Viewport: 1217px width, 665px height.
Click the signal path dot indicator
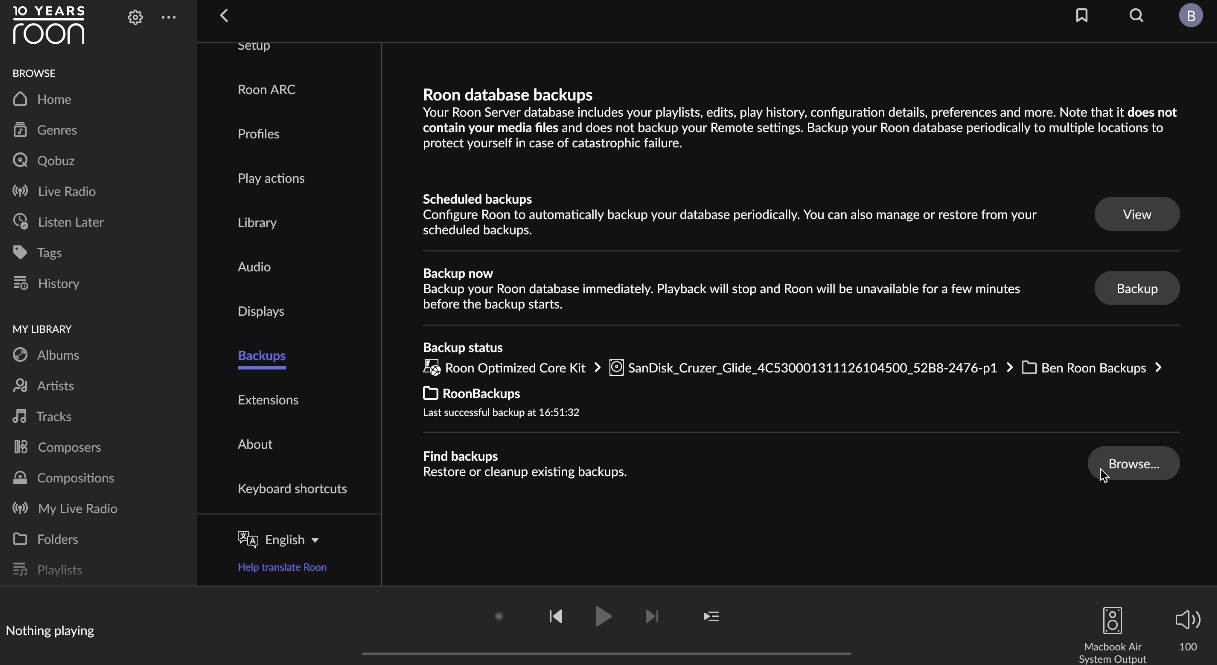[x=499, y=616]
